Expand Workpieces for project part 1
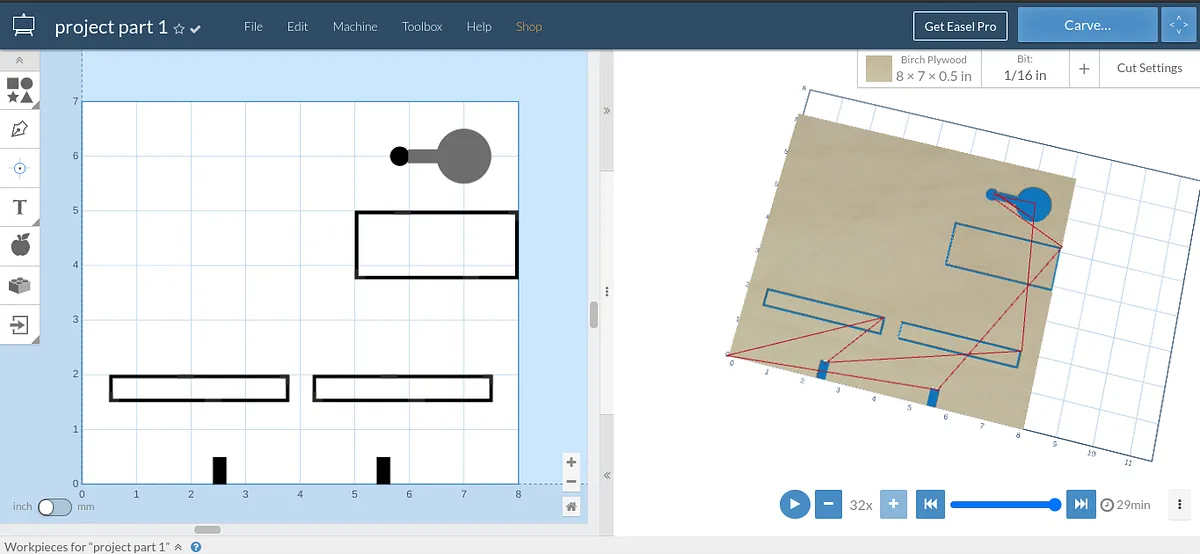Image resolution: width=1200 pixels, height=554 pixels. [178, 547]
